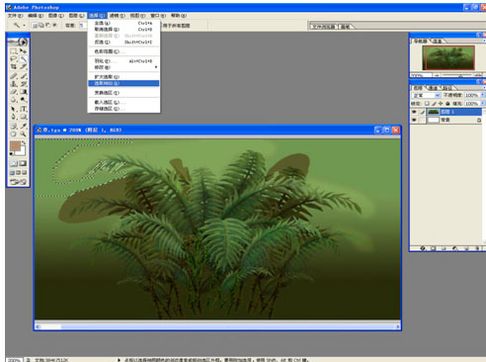Choose New selection mode in options bar
The image size is (486, 362).
[35, 25]
